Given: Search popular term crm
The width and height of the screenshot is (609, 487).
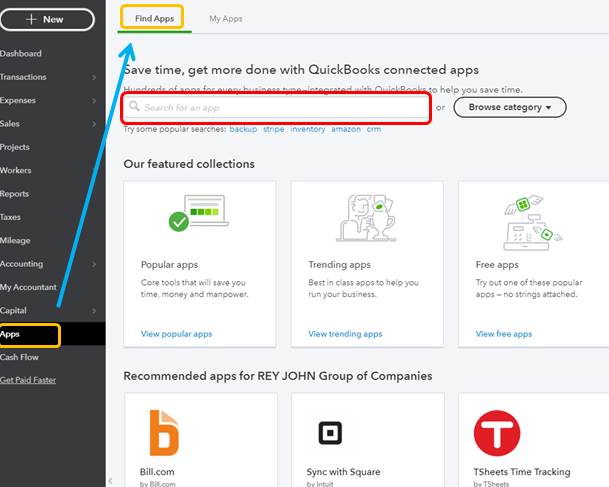Looking at the screenshot, I should (374, 129).
